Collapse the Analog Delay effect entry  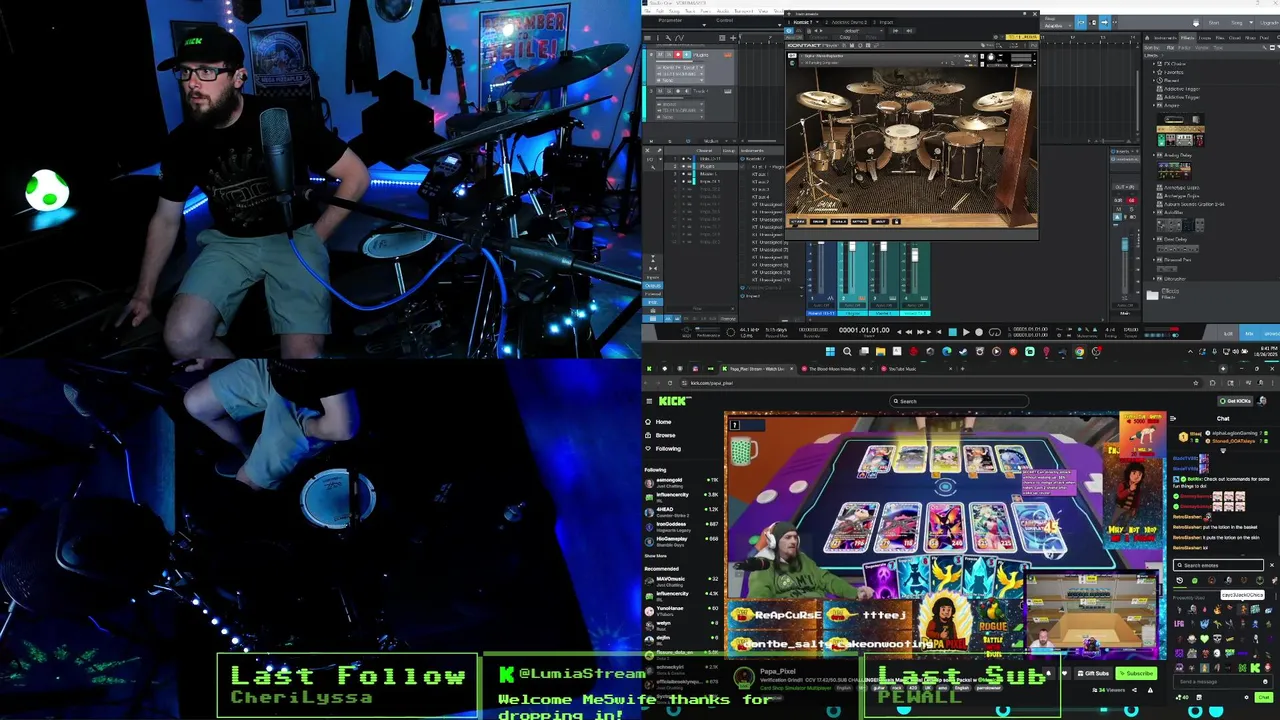coord(1154,155)
